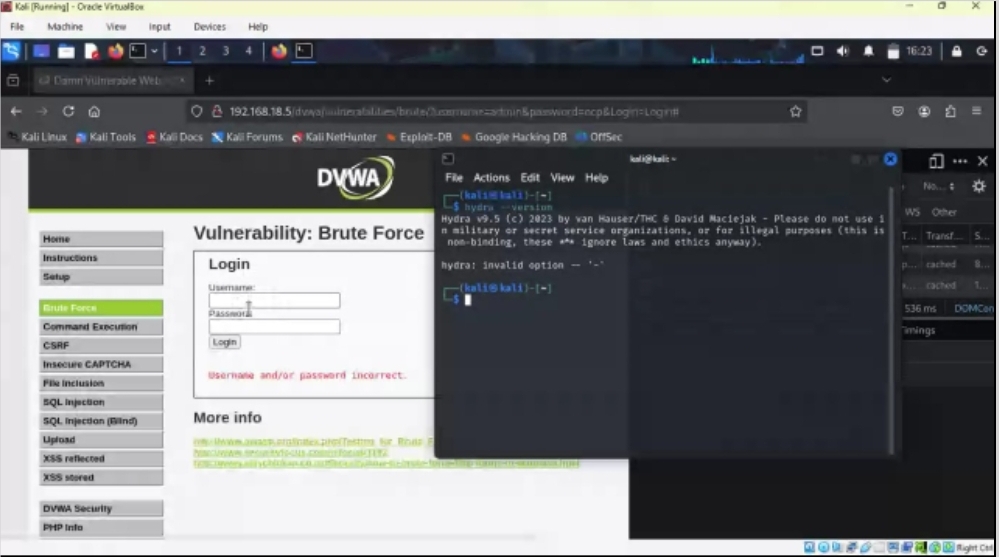Click the terminal window vertical scrollbar
Image resolution: width=999 pixels, height=557 pixels.
tap(891, 319)
